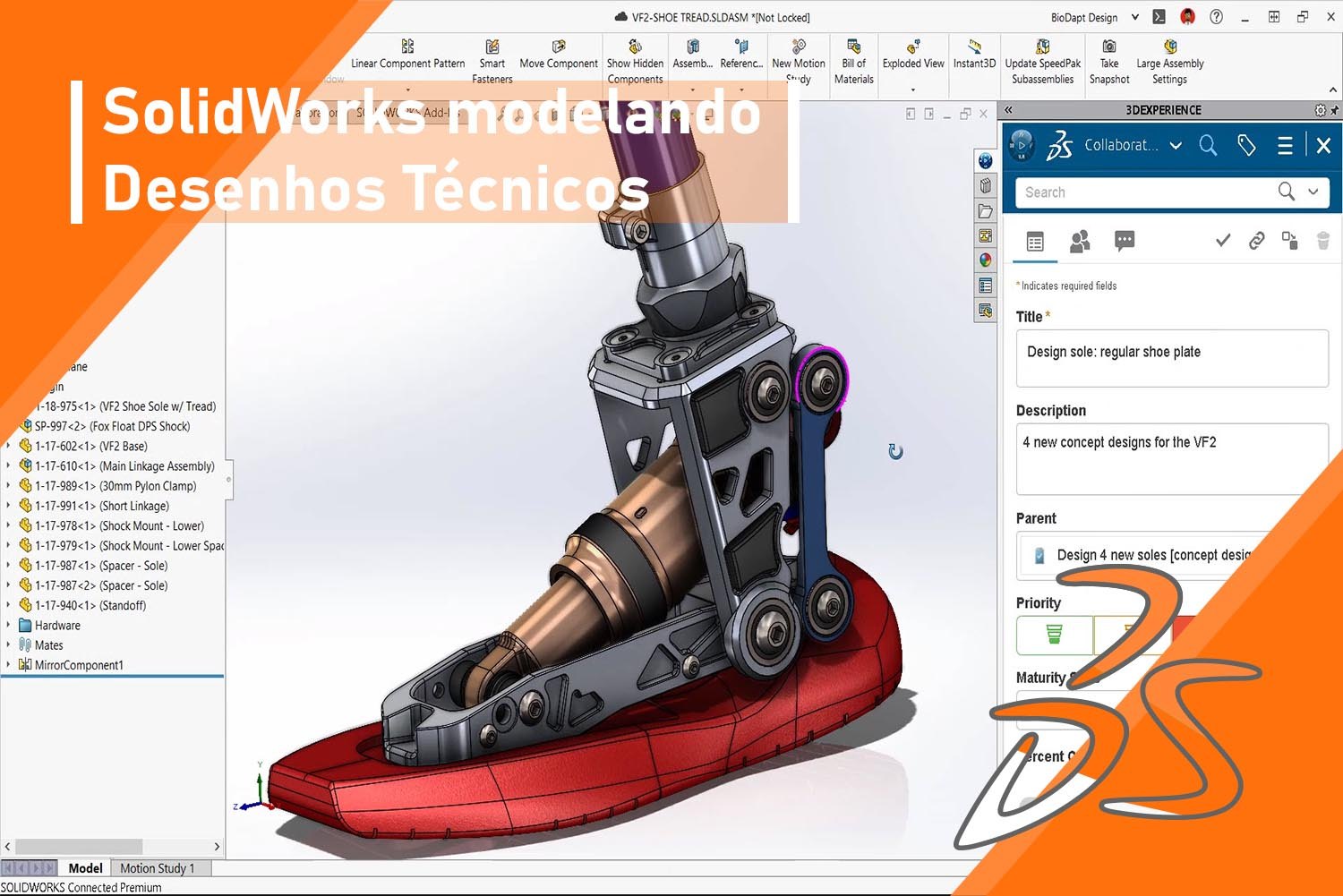Screen dimensions: 1343x896
Task: Open Large Assembly Settings
Action: click(1169, 62)
